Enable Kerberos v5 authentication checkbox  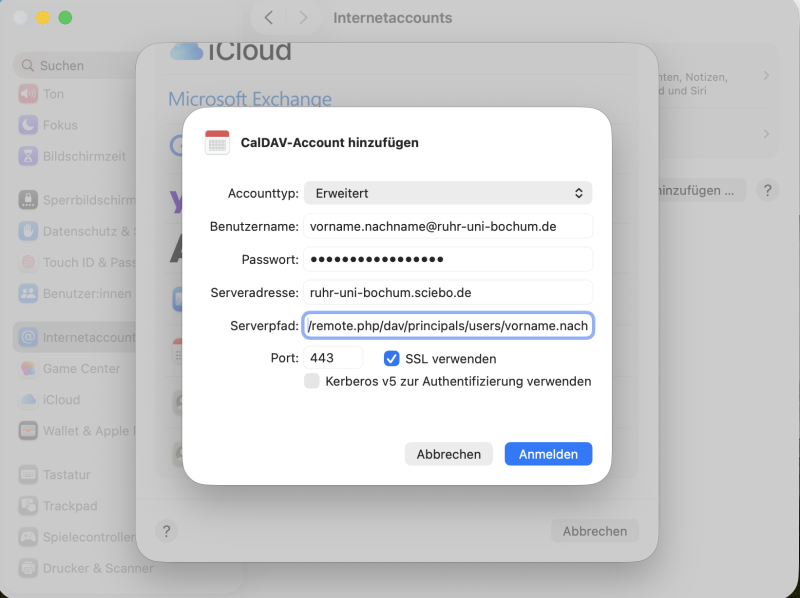(x=312, y=381)
